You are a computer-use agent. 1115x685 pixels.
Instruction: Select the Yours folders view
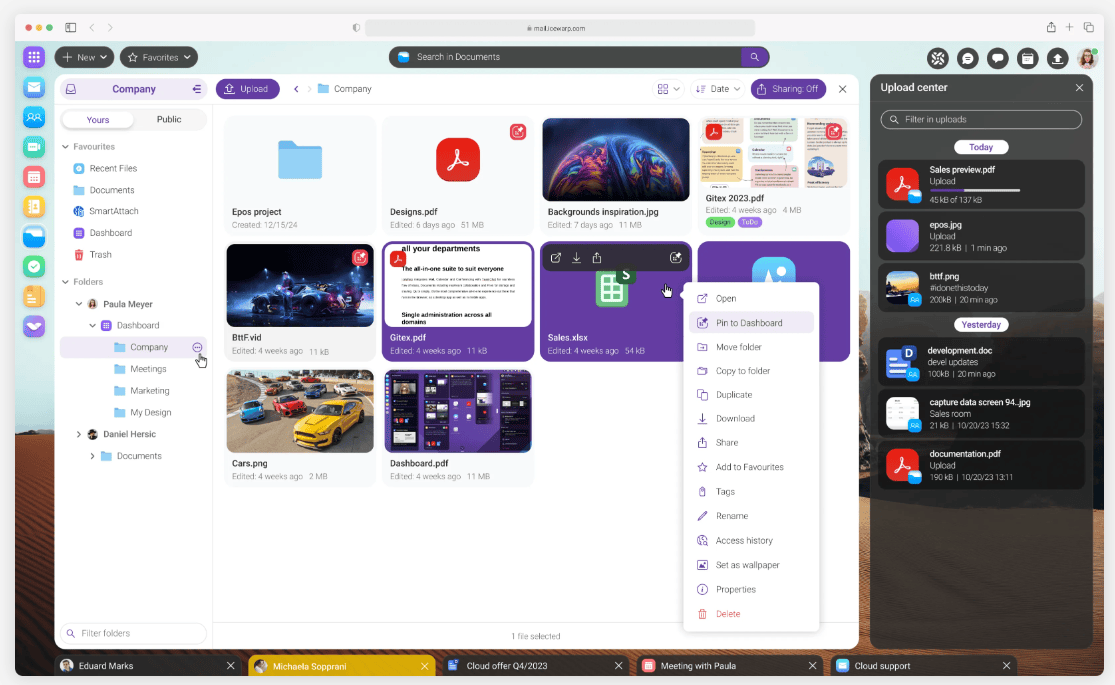pos(98,120)
